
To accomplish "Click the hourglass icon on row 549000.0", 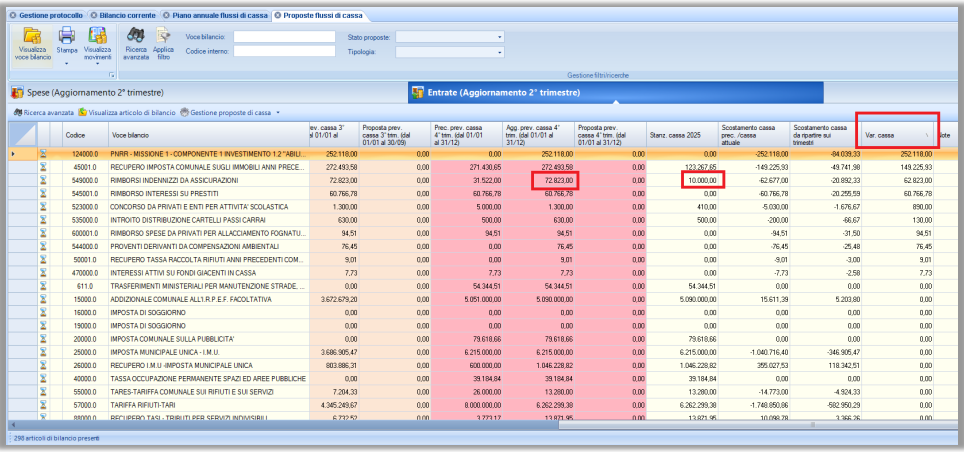I will point(44,180).
